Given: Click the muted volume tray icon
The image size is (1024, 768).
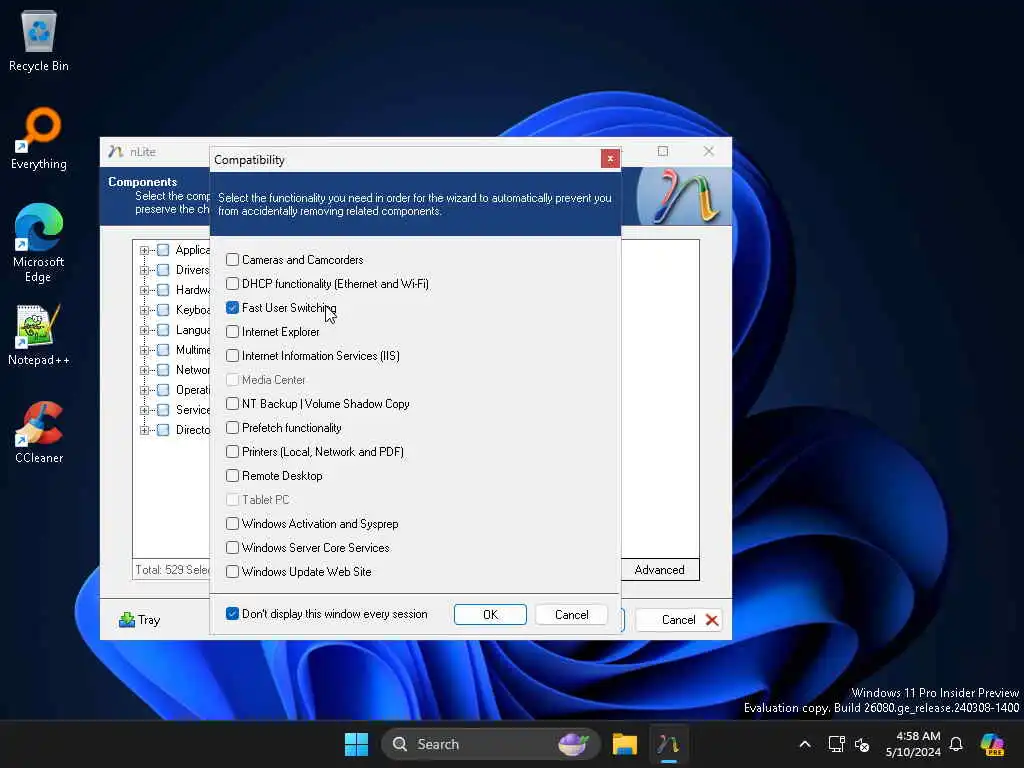Looking at the screenshot, I should tap(862, 744).
